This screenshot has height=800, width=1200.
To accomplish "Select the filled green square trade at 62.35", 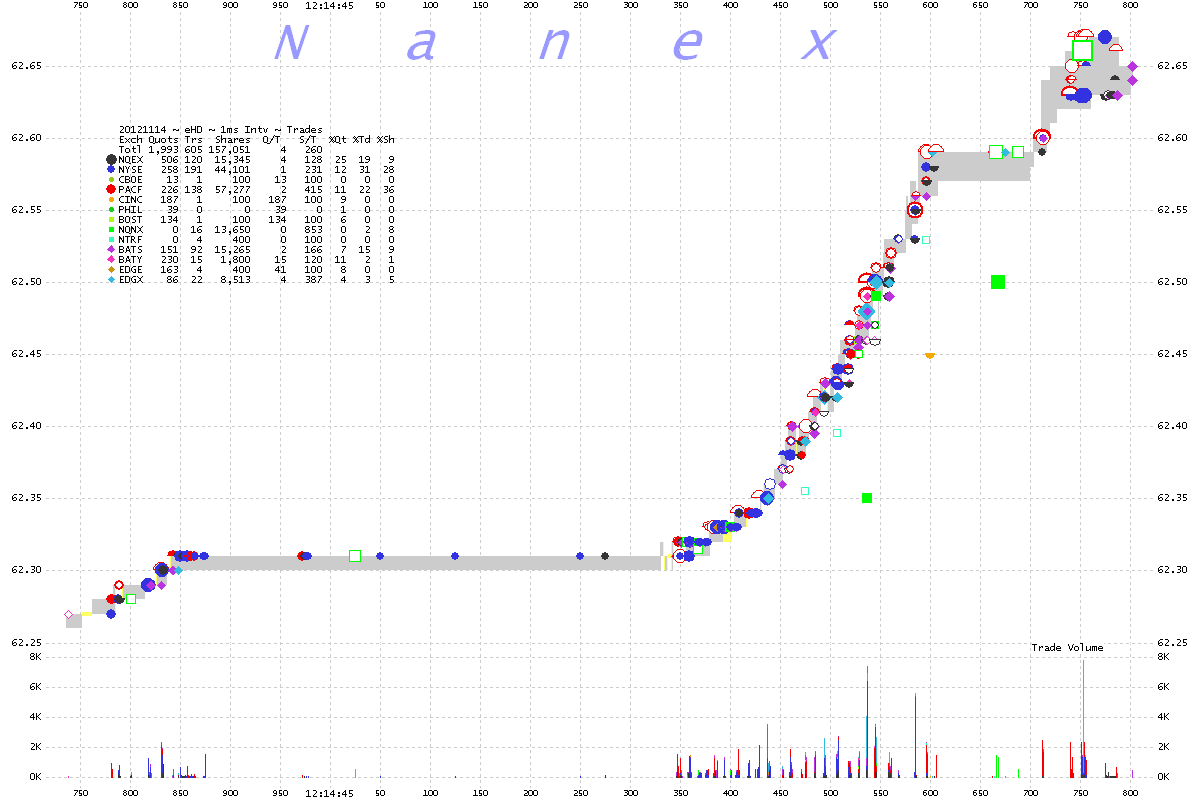I will click(867, 498).
